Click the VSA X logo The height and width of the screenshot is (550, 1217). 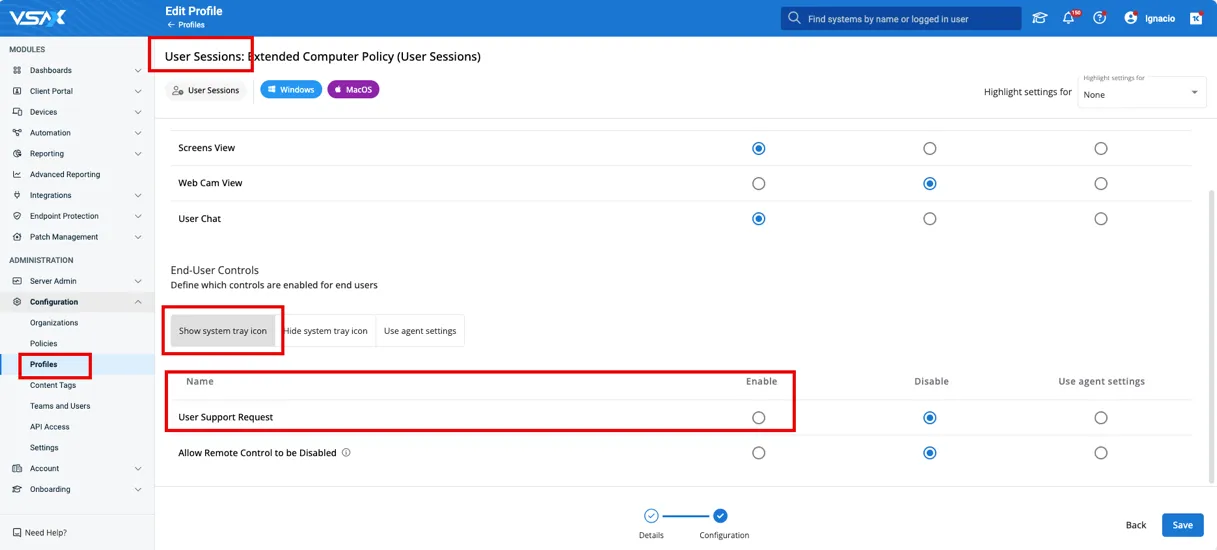38,17
